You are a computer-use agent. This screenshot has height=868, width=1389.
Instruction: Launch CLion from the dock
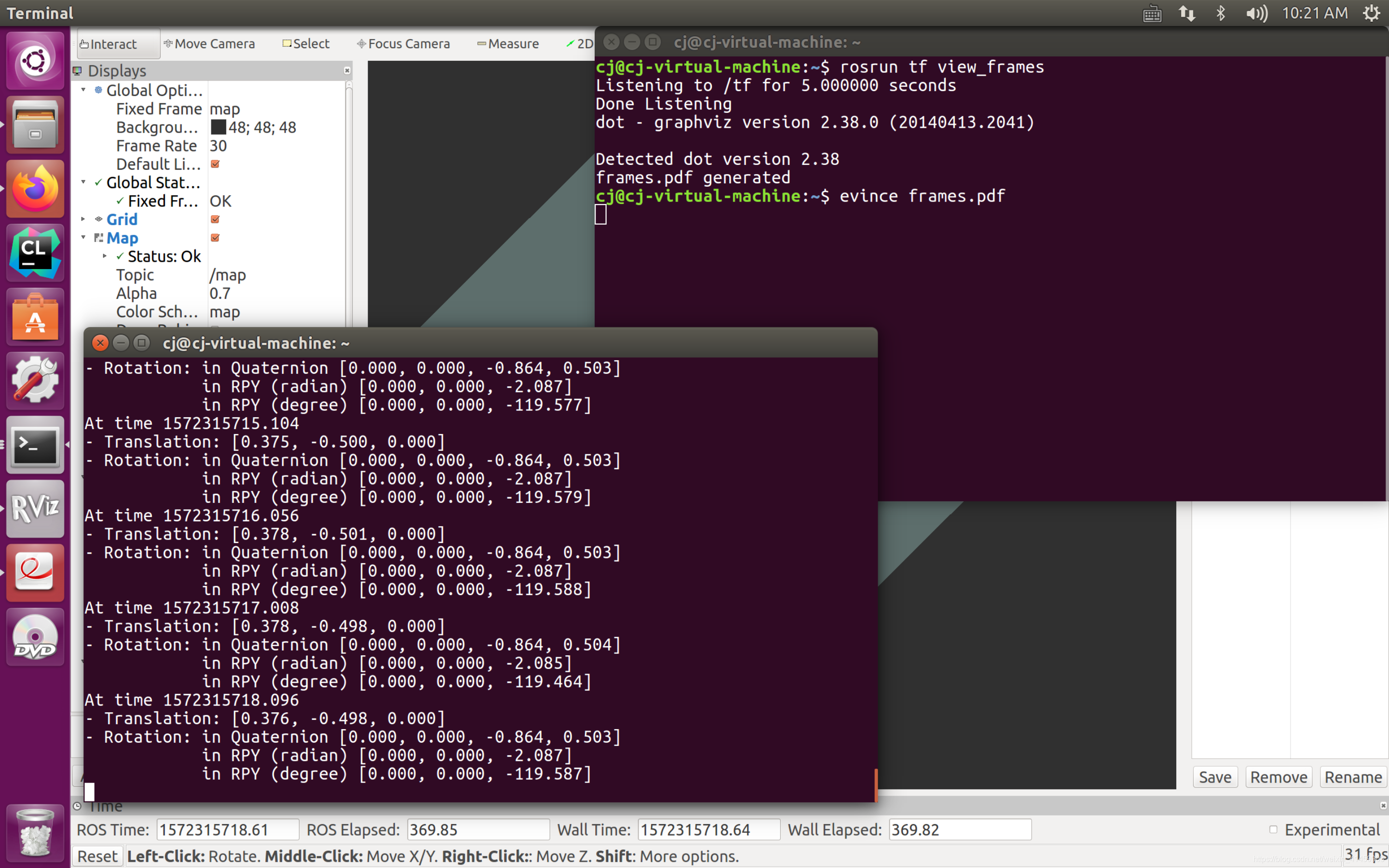(x=36, y=253)
